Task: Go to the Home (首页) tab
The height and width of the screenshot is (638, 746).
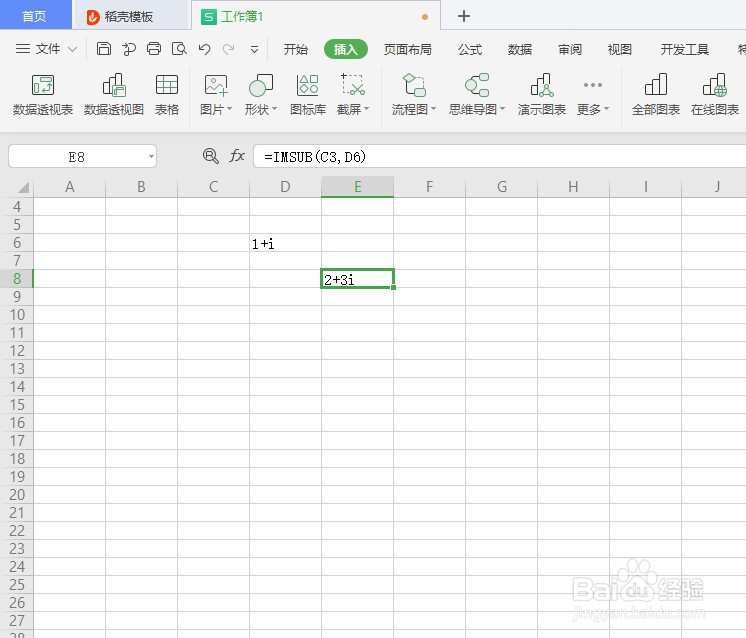Action: 35,16
